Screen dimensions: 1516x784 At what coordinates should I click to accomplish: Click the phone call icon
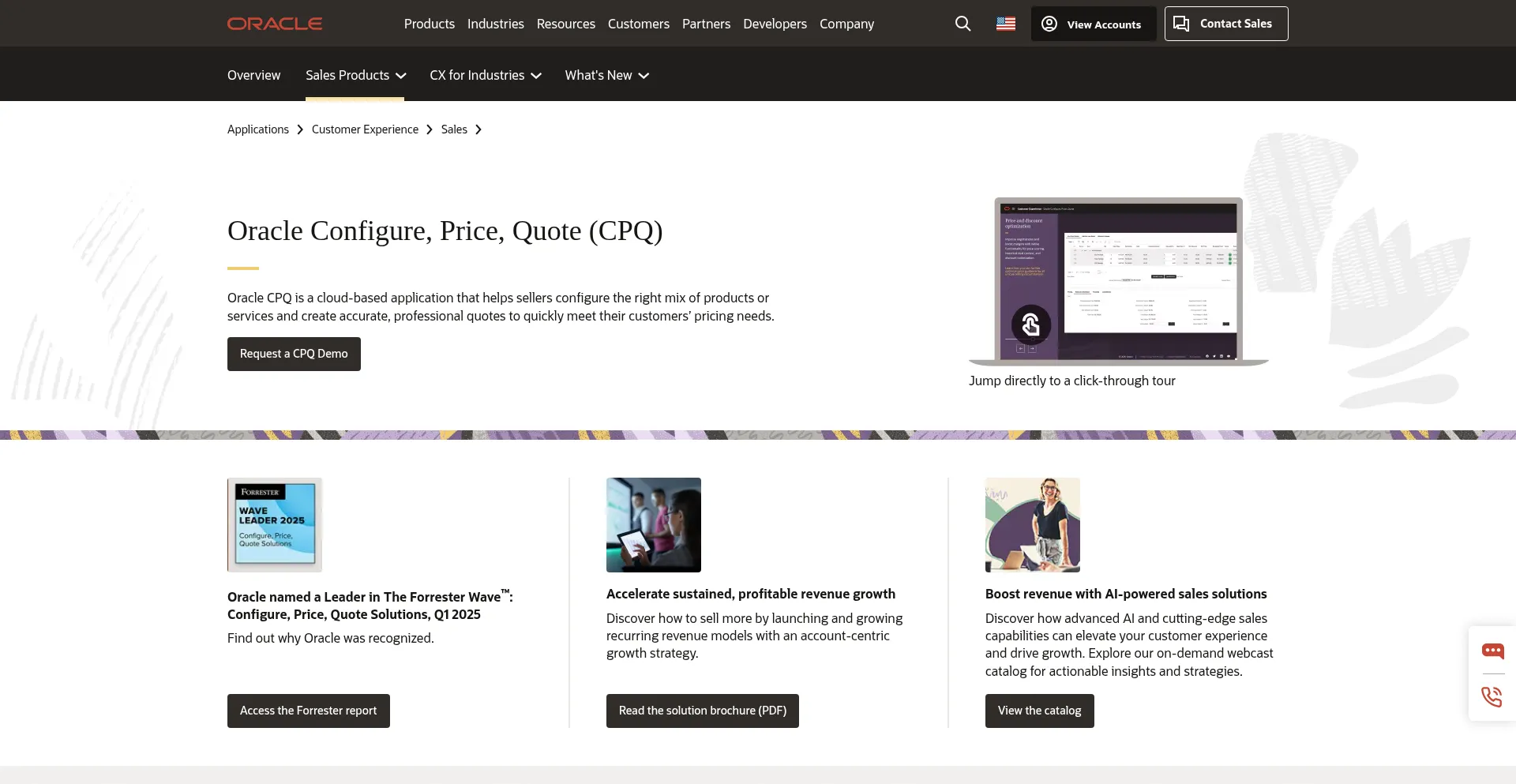1492,696
